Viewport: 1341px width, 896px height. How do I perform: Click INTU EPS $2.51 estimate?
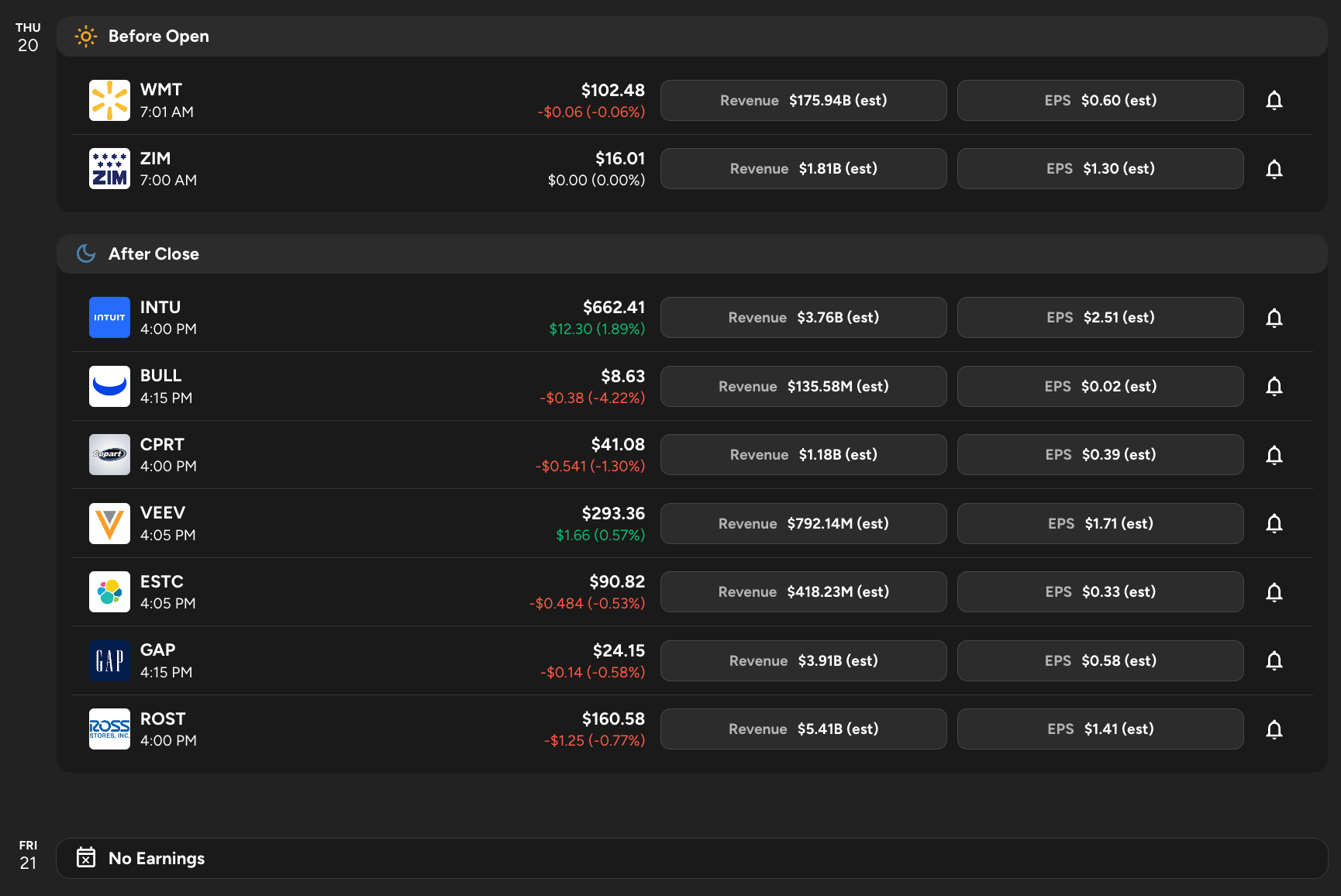(1100, 318)
